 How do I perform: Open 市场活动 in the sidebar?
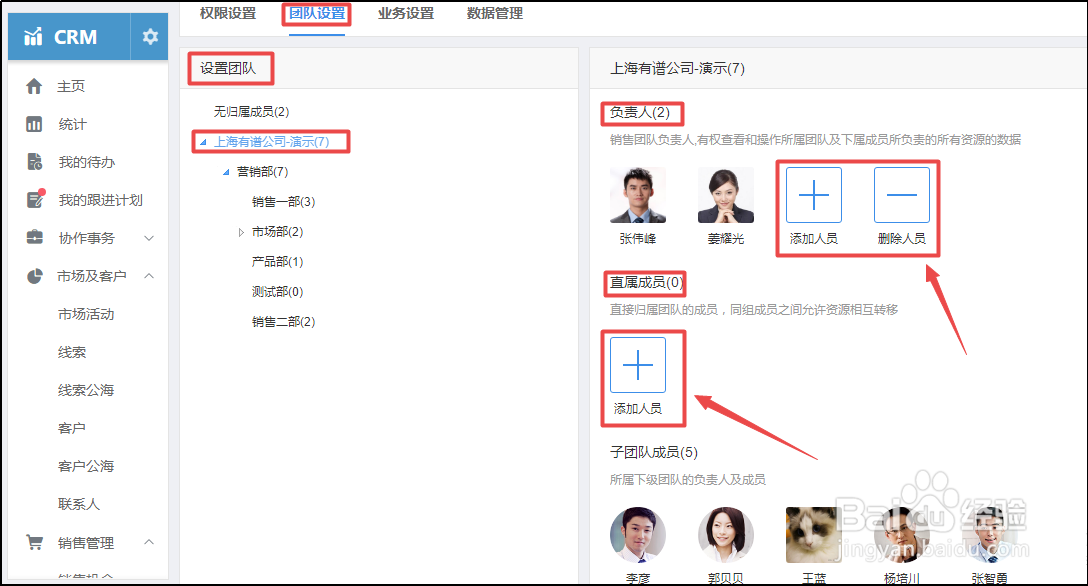86,314
